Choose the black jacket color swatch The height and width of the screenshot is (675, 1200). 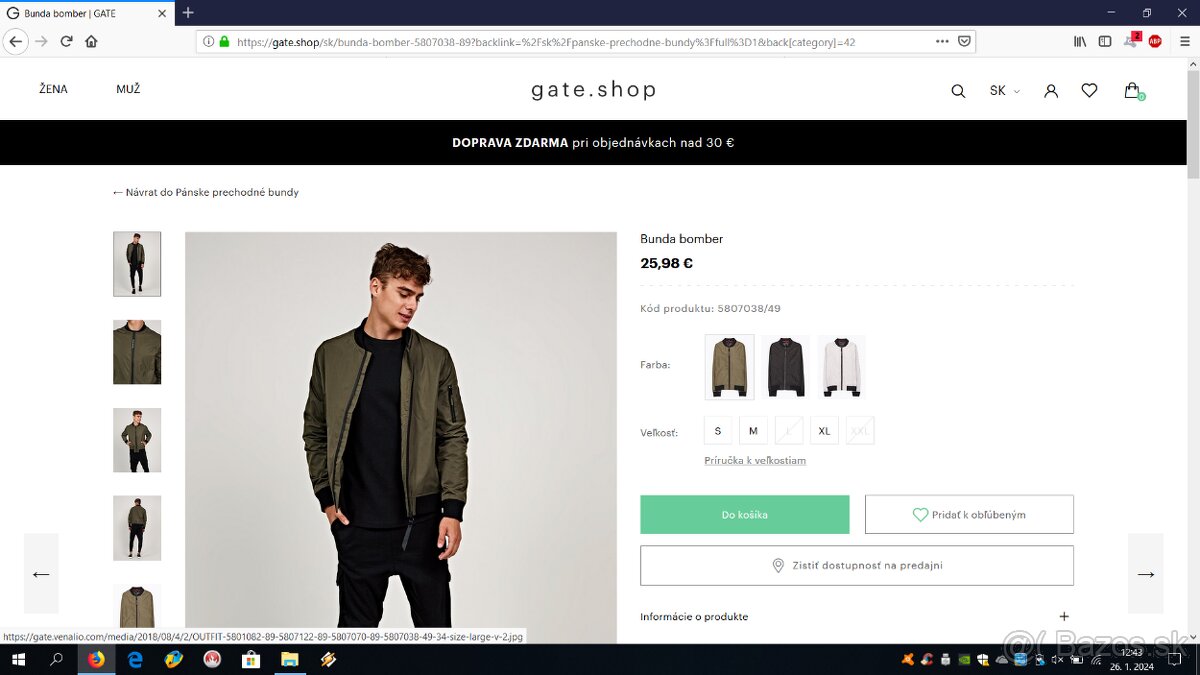click(785, 366)
